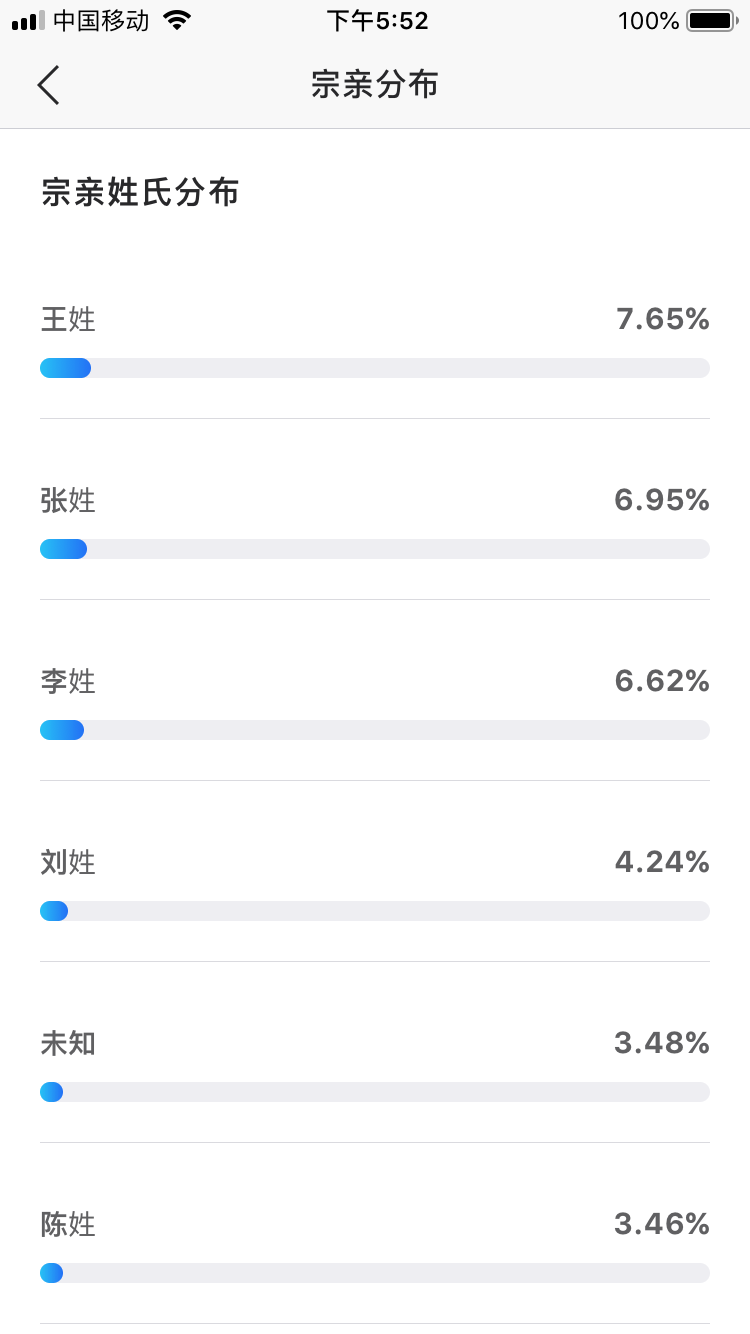Click the 未知 progress bar
The height and width of the screenshot is (1334, 750).
click(x=375, y=1092)
